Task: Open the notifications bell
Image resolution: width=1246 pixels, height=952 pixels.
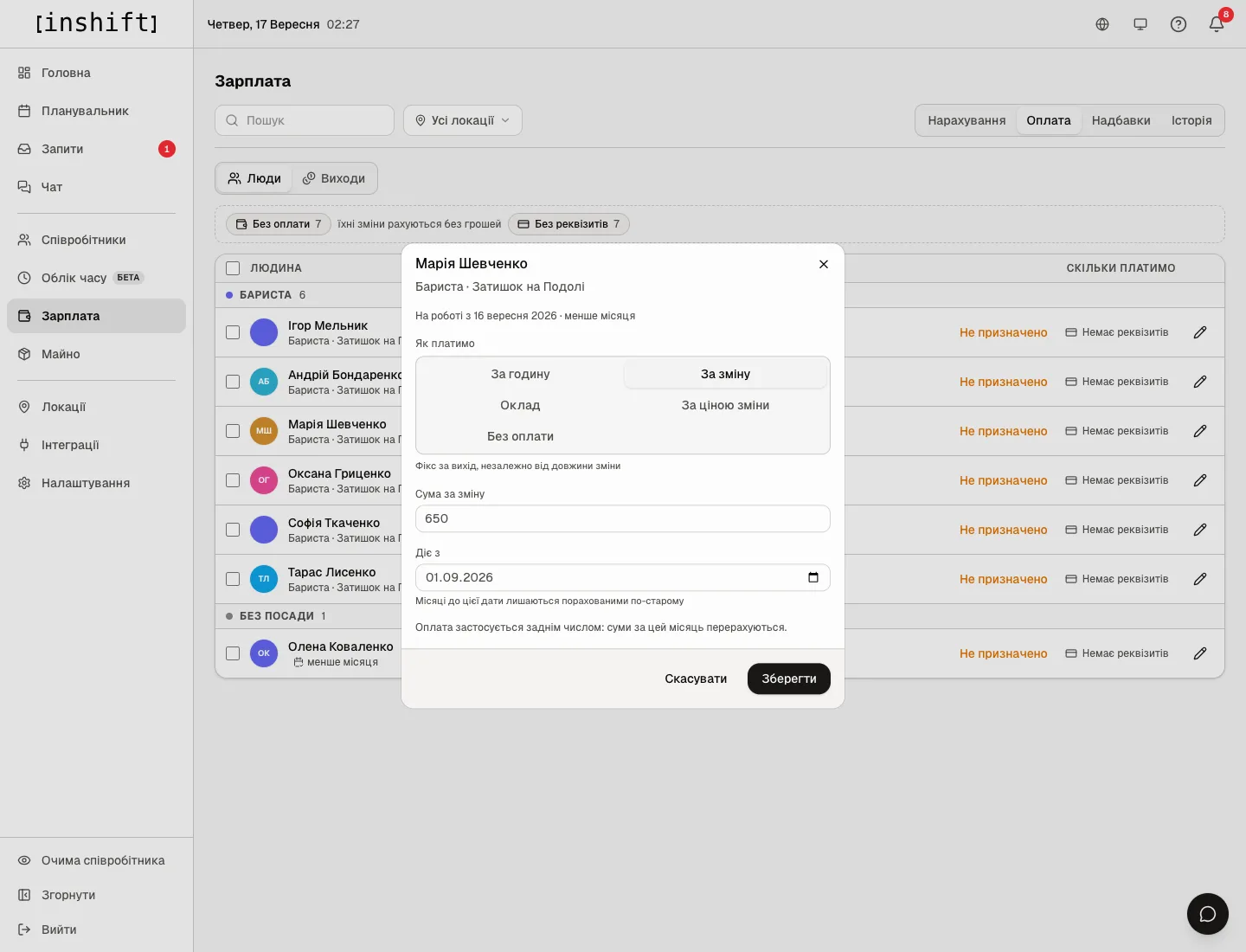Action: 1217,24
